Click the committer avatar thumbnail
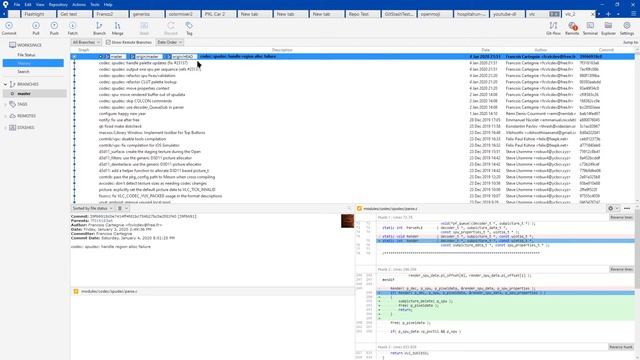This screenshot has height=360, width=640. (347, 221)
